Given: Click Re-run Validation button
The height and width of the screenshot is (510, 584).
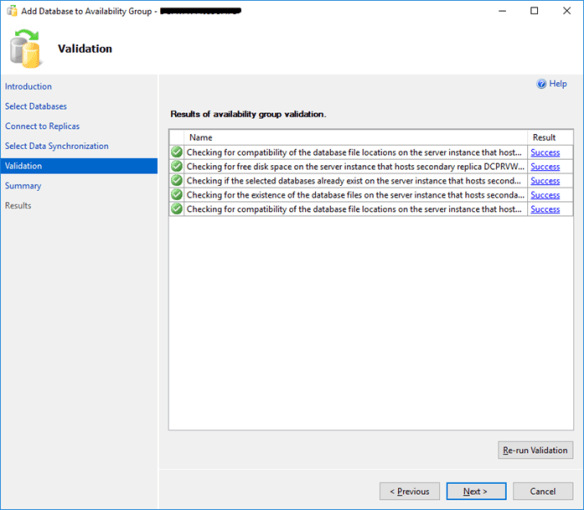Looking at the screenshot, I should pos(535,450).
